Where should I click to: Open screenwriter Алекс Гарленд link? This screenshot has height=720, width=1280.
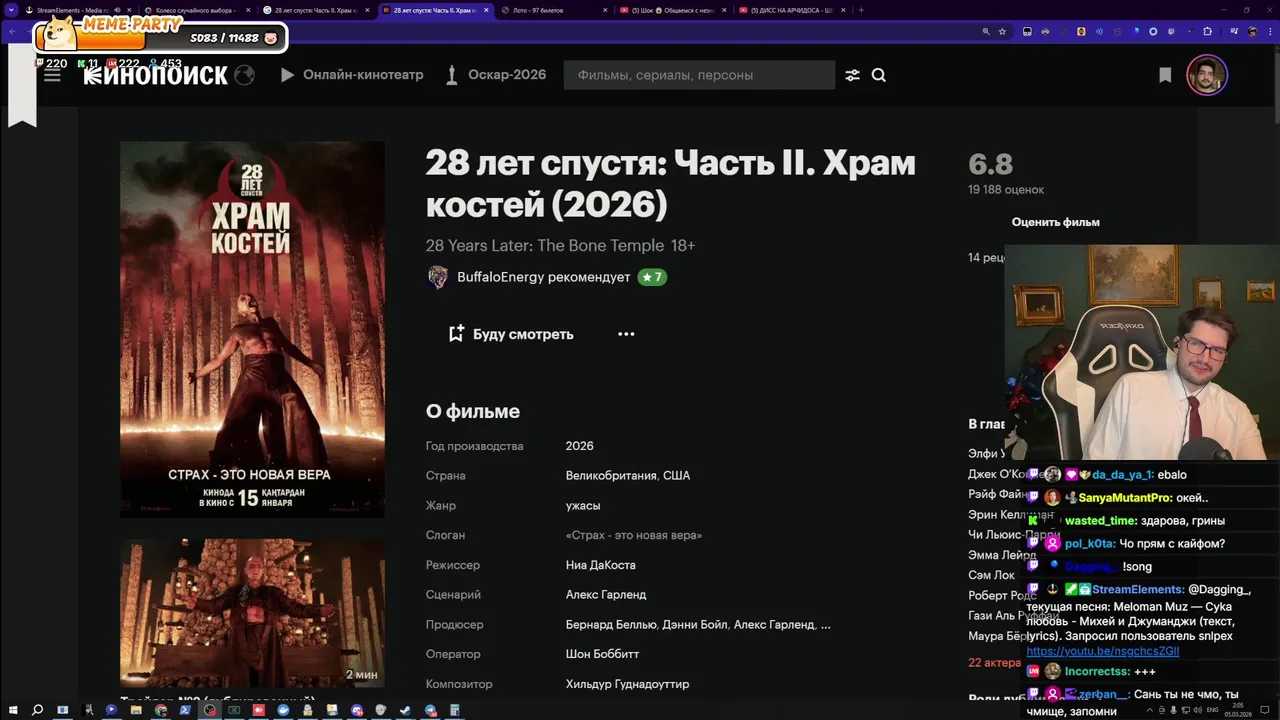[606, 595]
